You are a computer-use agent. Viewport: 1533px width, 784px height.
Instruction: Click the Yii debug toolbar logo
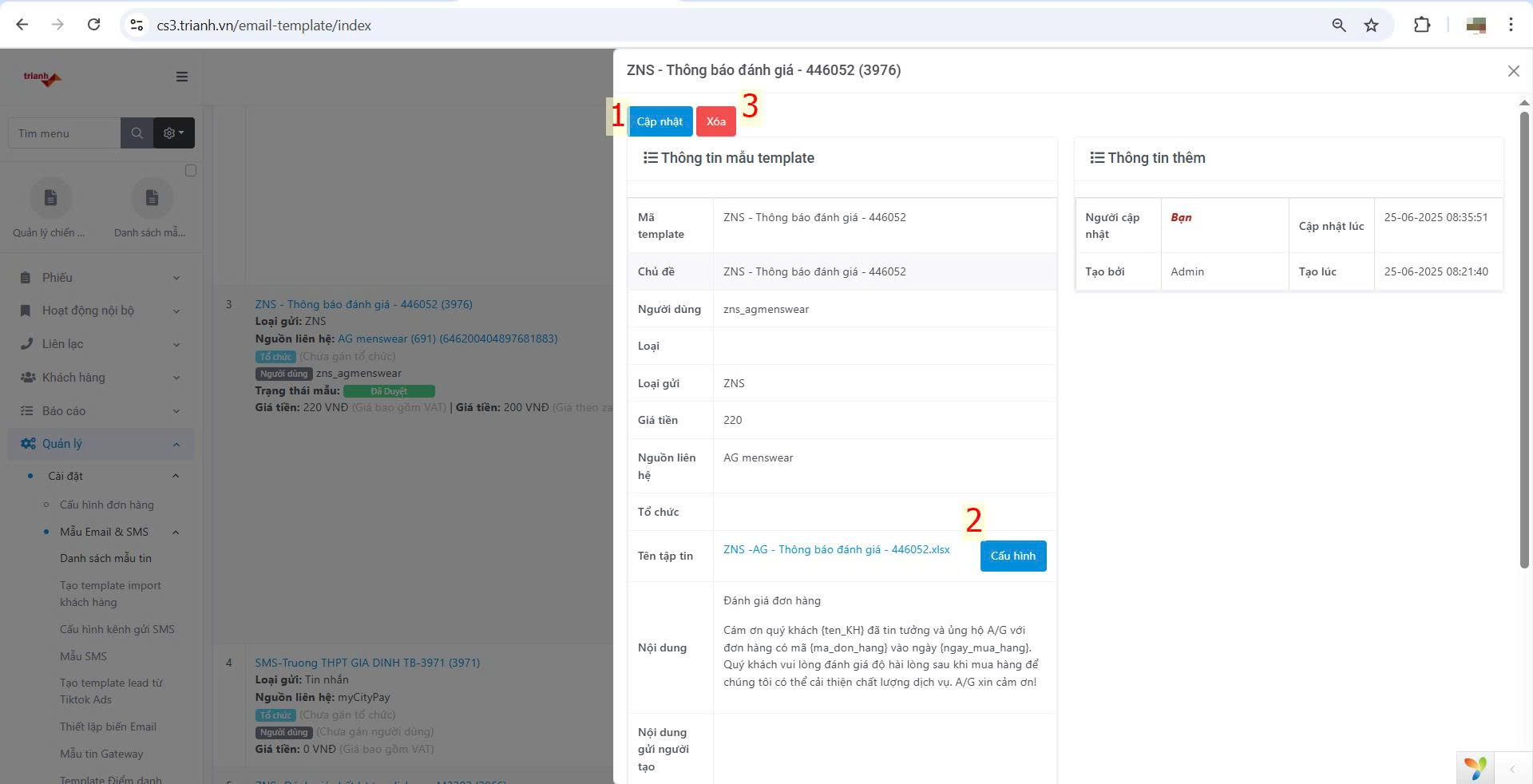[x=1476, y=768]
